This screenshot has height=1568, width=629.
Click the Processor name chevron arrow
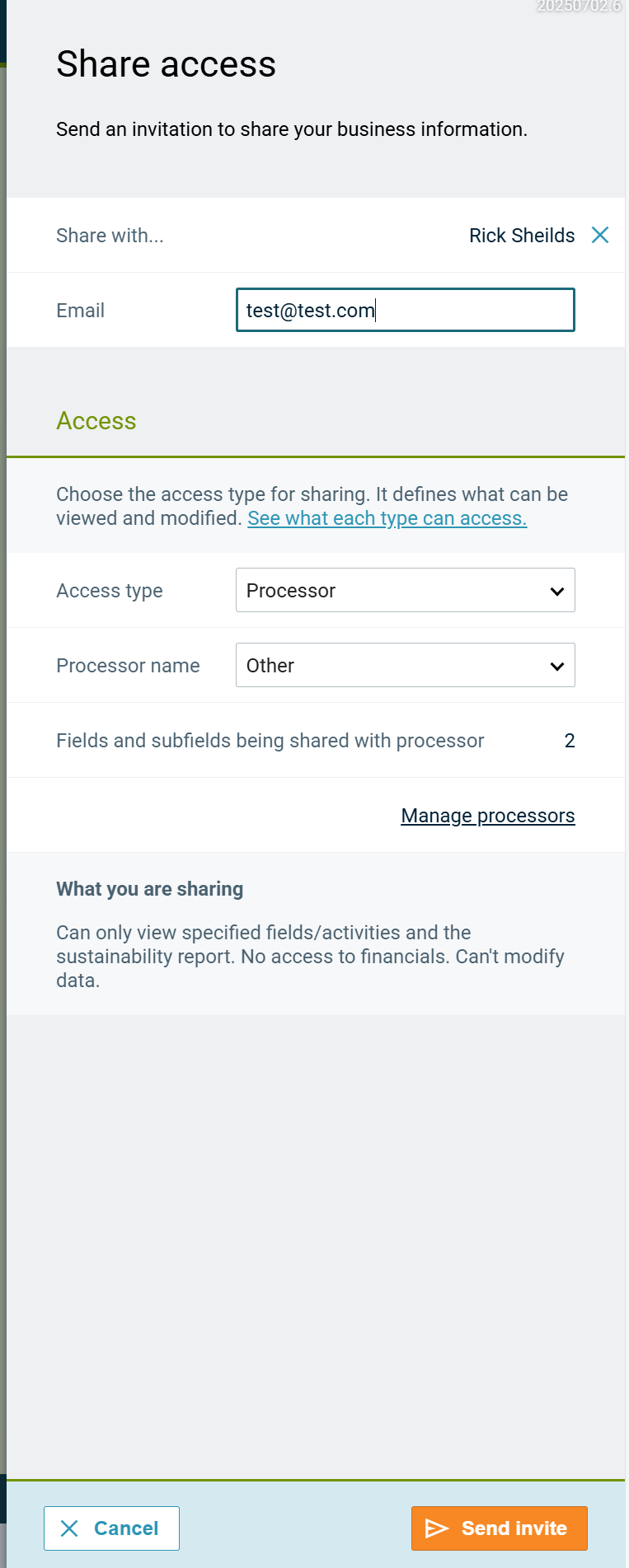coord(557,666)
